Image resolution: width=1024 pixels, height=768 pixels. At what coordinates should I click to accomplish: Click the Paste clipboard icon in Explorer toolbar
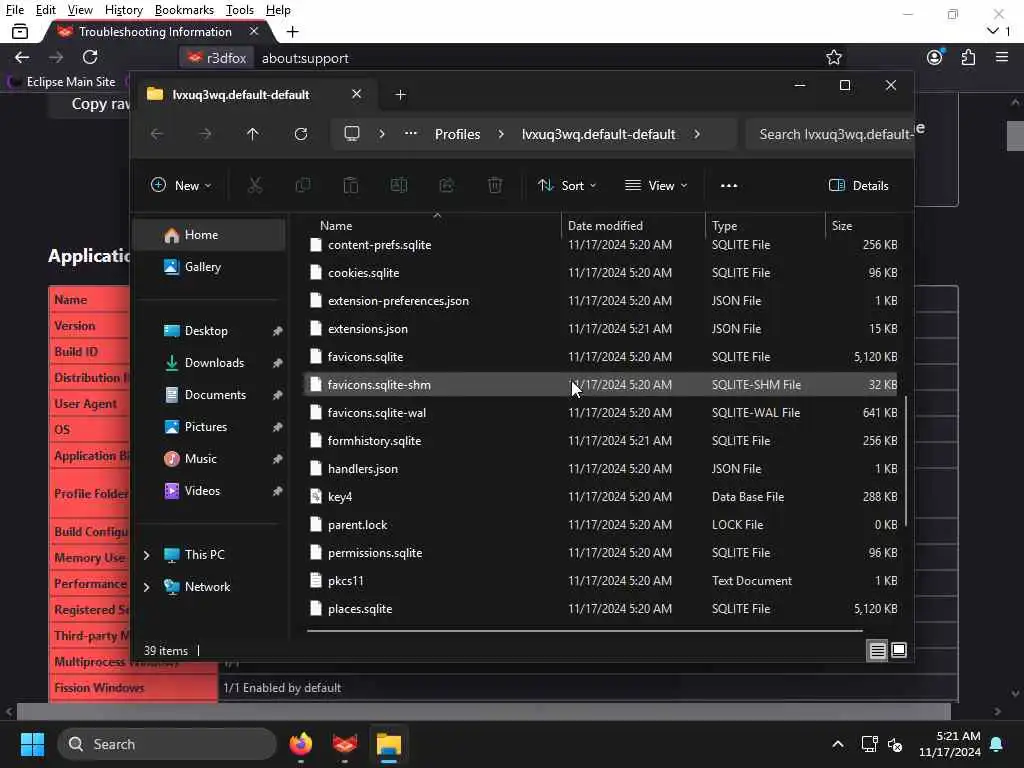351,185
